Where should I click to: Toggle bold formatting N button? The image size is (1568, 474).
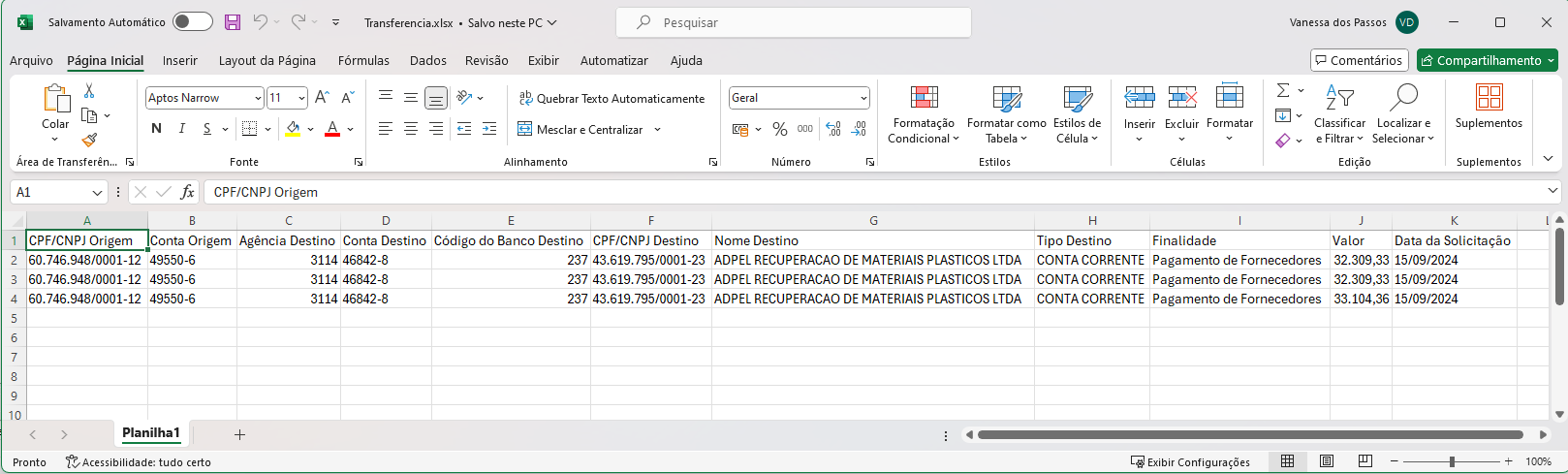coord(157,129)
